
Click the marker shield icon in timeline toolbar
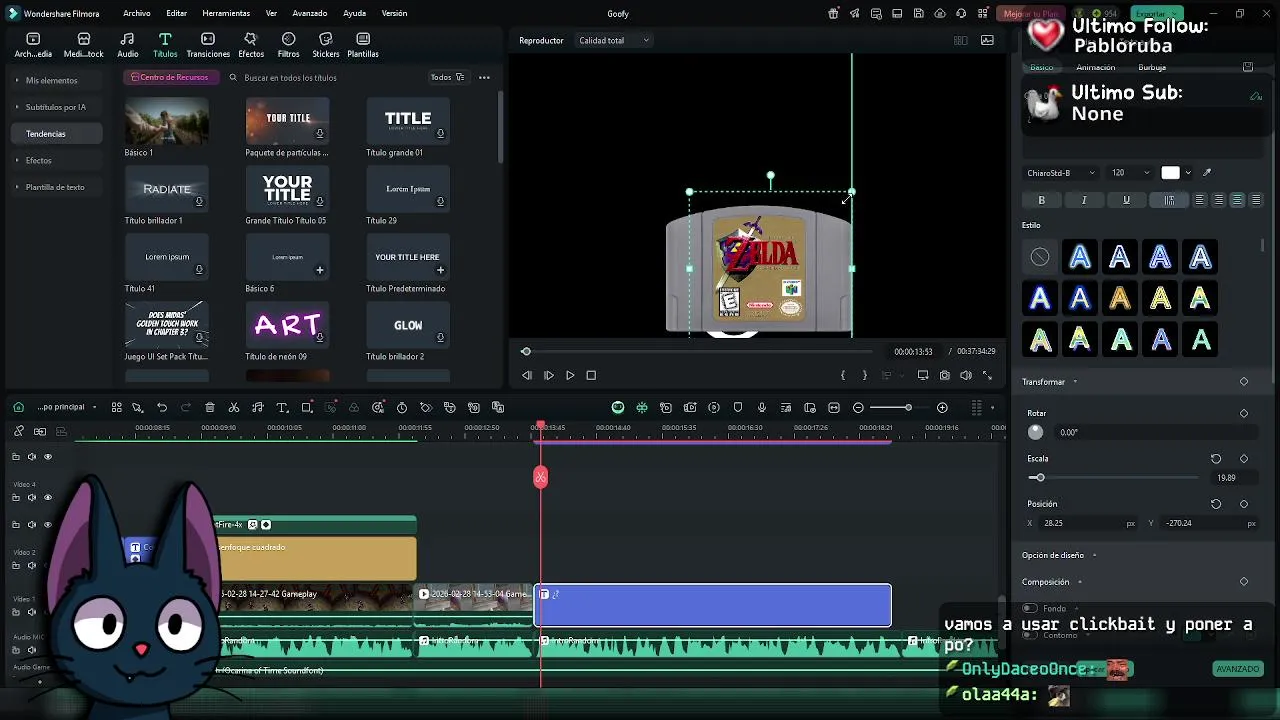pos(738,407)
